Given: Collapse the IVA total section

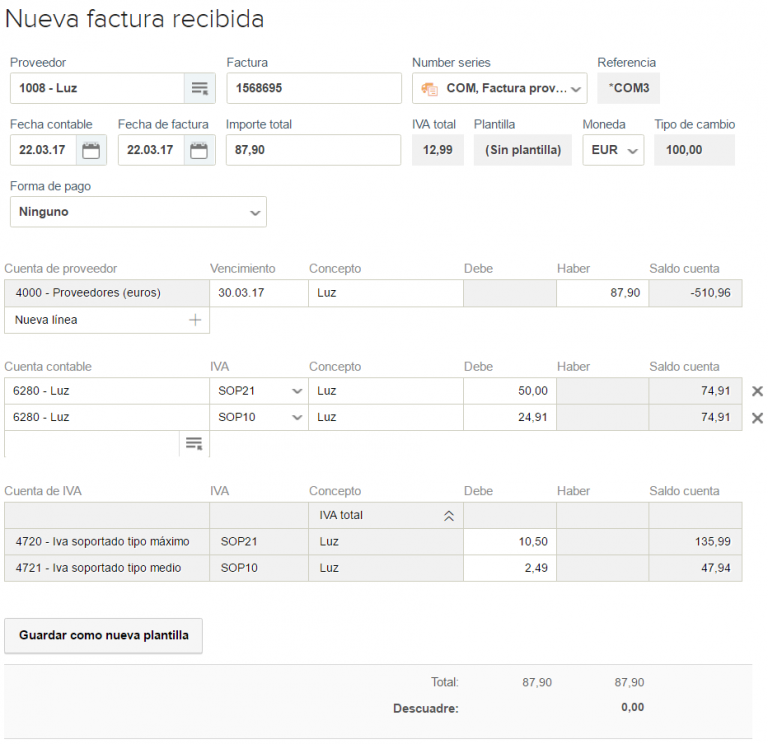Looking at the screenshot, I should coord(448,516).
